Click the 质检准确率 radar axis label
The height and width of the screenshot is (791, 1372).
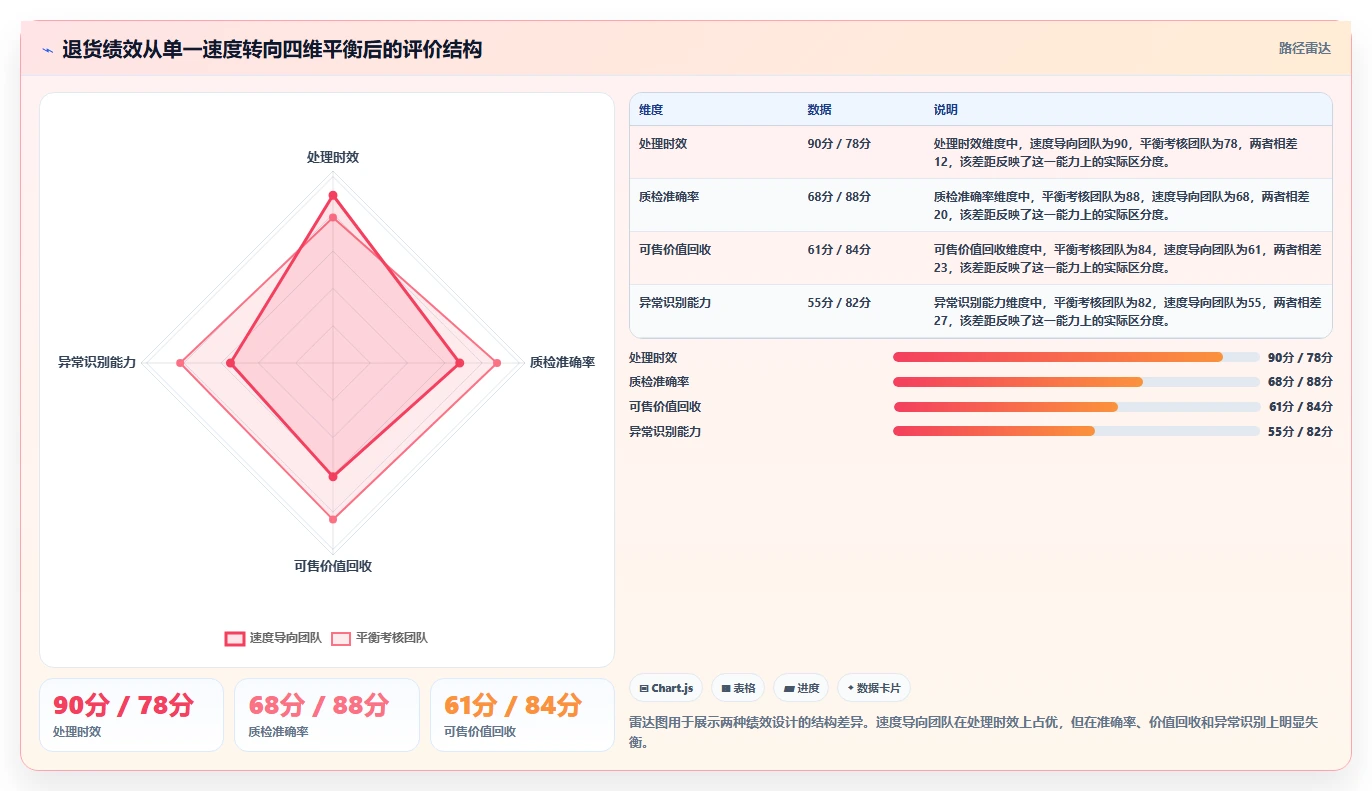click(562, 362)
